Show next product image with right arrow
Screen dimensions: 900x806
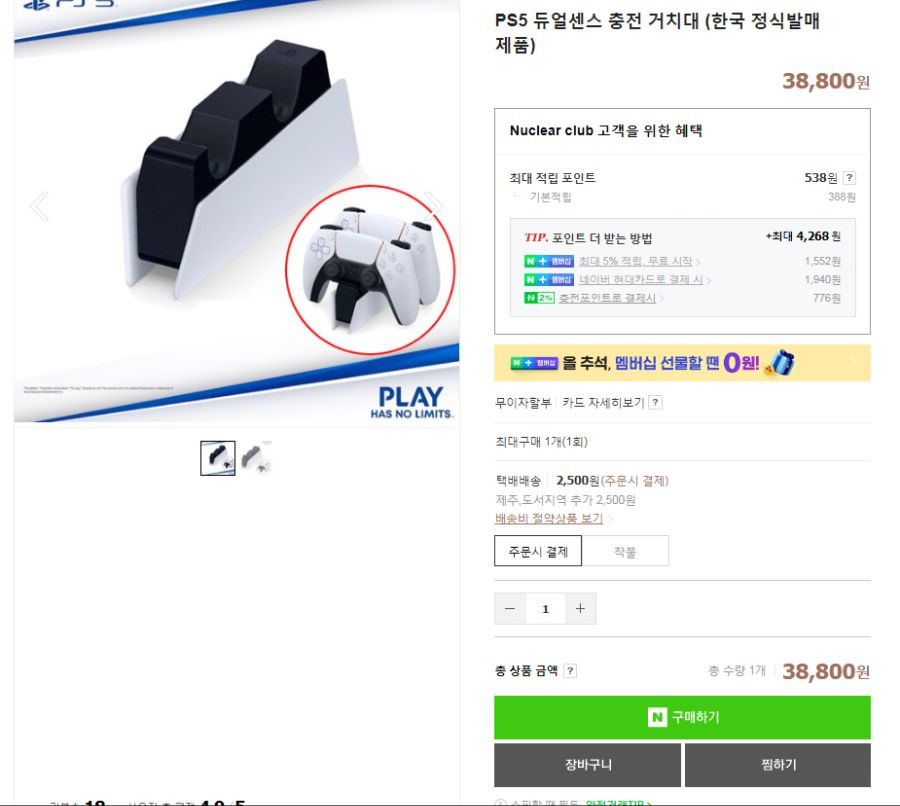point(434,206)
